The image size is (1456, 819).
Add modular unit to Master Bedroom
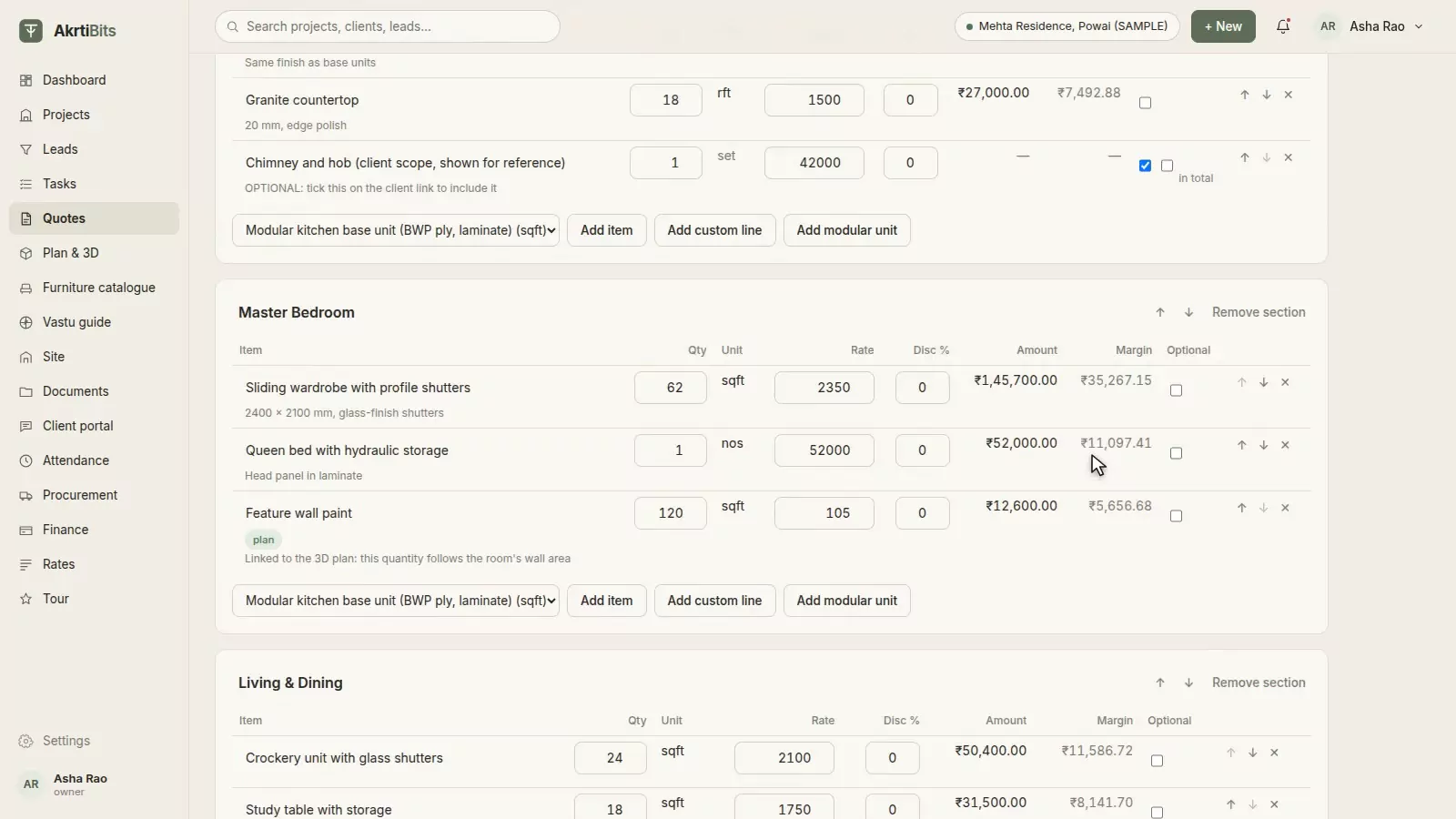(846, 601)
